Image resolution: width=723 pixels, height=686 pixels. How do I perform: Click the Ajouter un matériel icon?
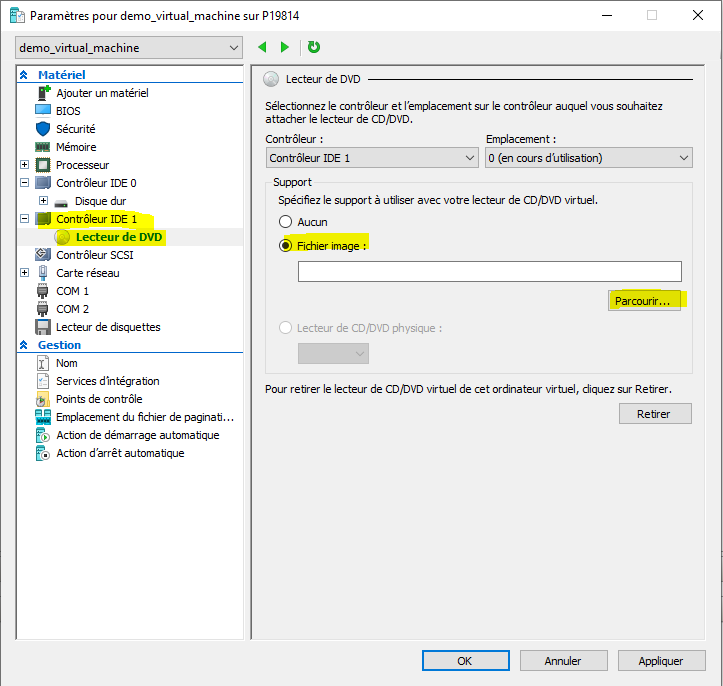click(x=43, y=93)
